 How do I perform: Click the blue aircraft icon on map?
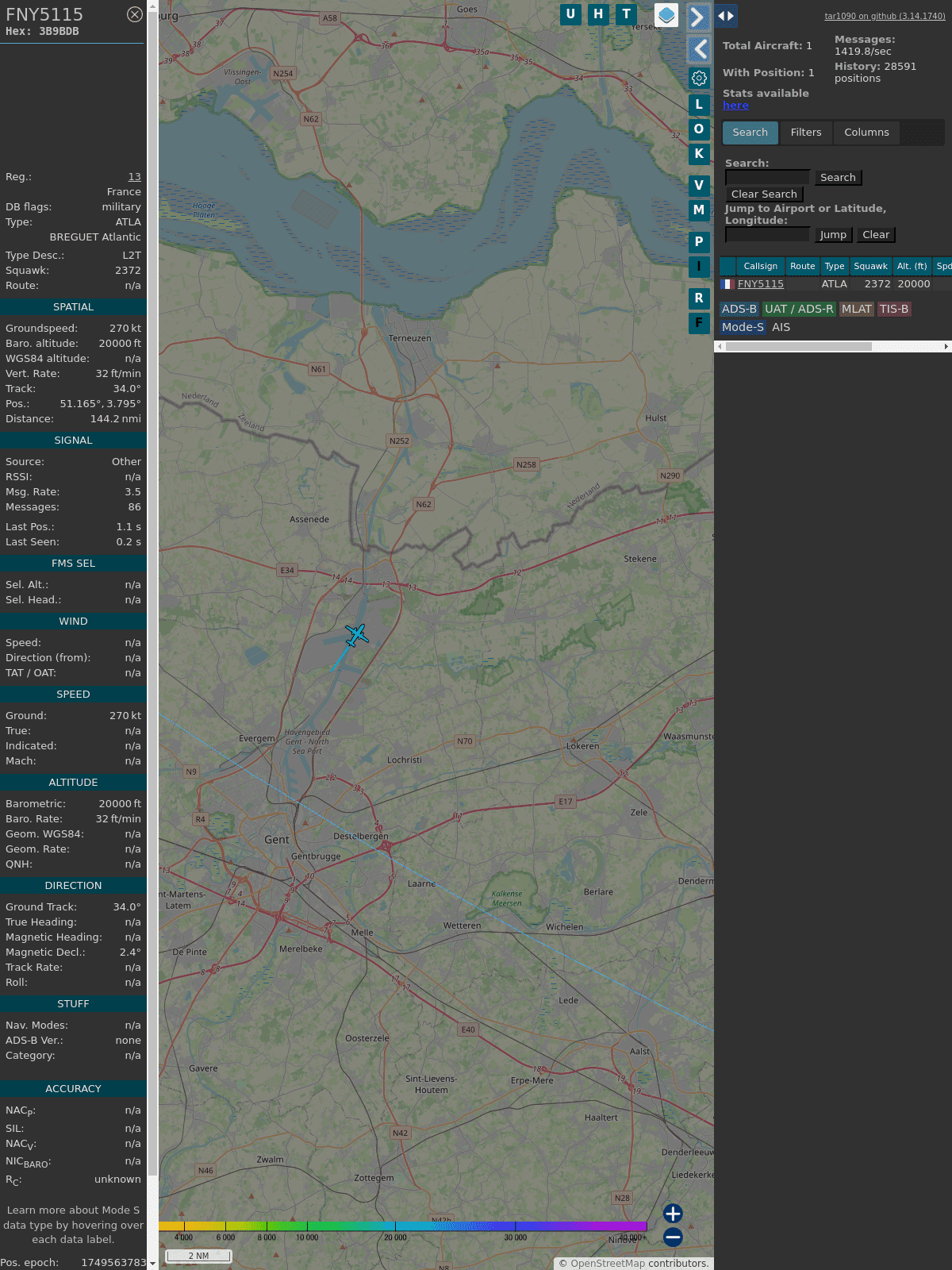click(x=356, y=635)
